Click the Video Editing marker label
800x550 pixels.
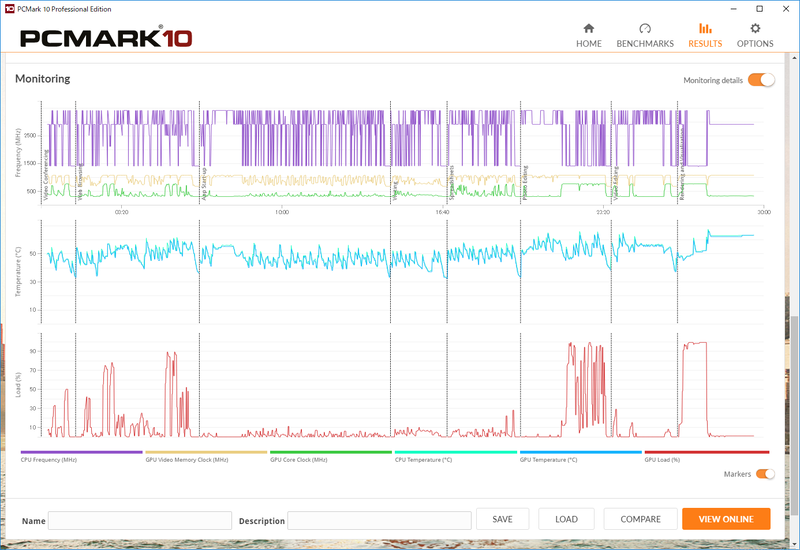616,183
